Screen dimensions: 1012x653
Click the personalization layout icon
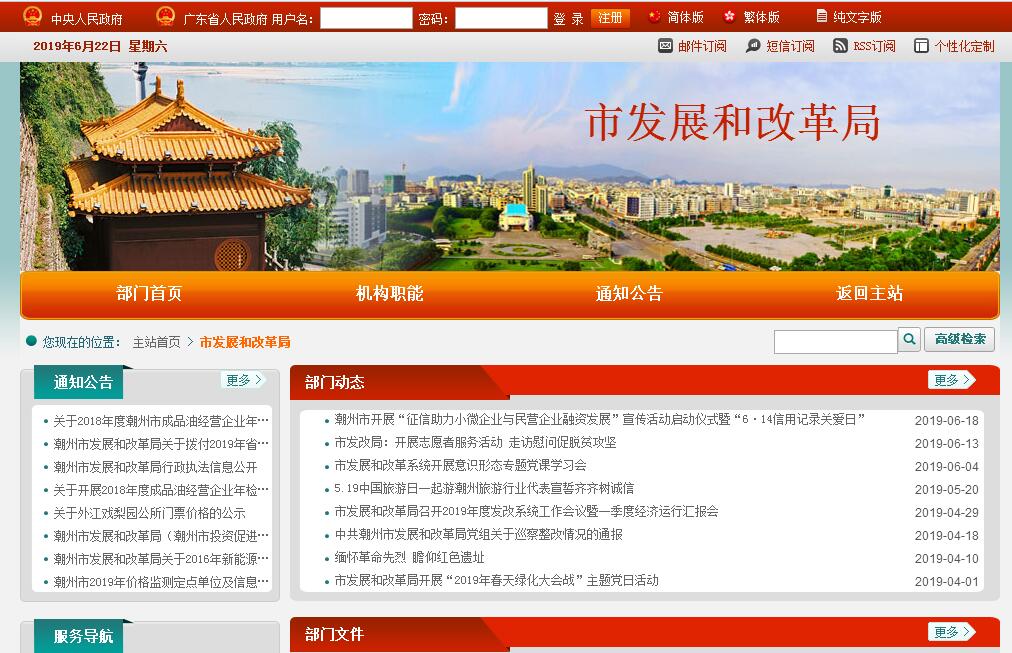pos(921,46)
